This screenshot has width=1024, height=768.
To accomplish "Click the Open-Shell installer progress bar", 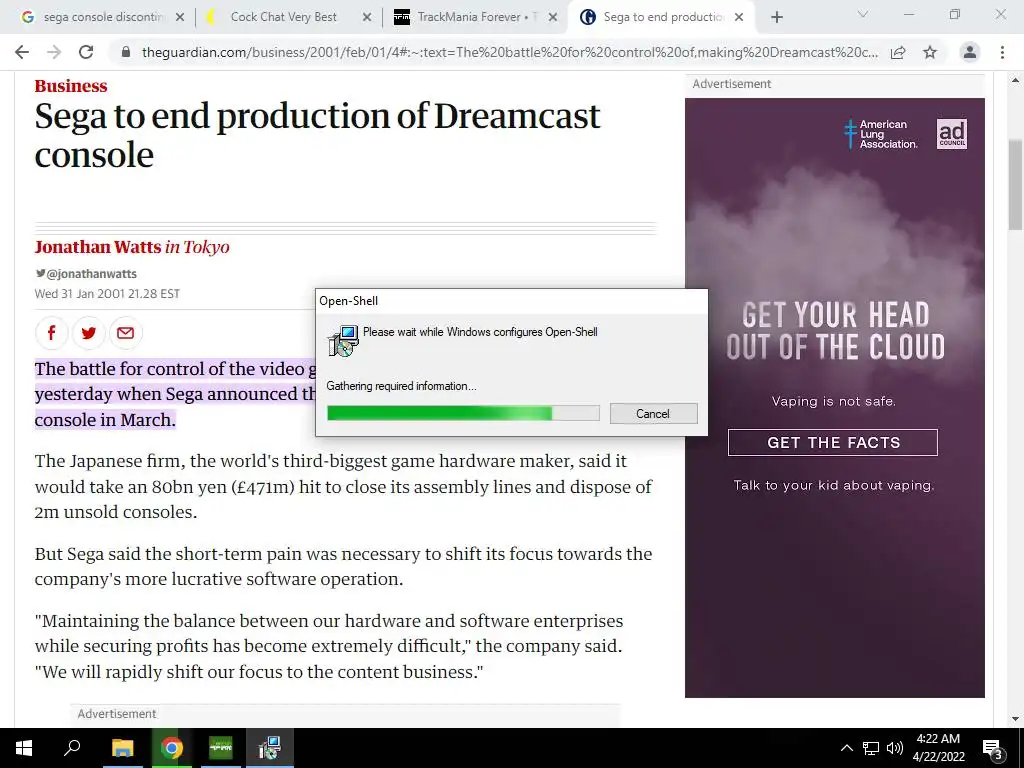I will click(463, 413).
